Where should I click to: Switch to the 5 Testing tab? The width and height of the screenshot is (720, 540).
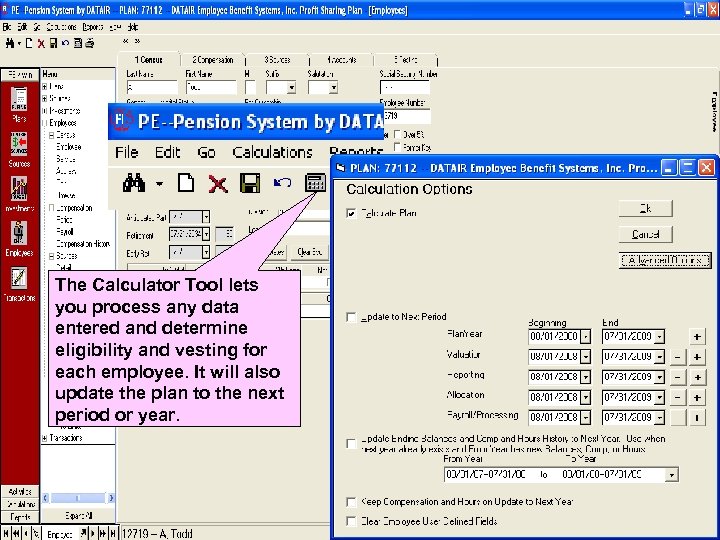pyautogui.click(x=405, y=60)
